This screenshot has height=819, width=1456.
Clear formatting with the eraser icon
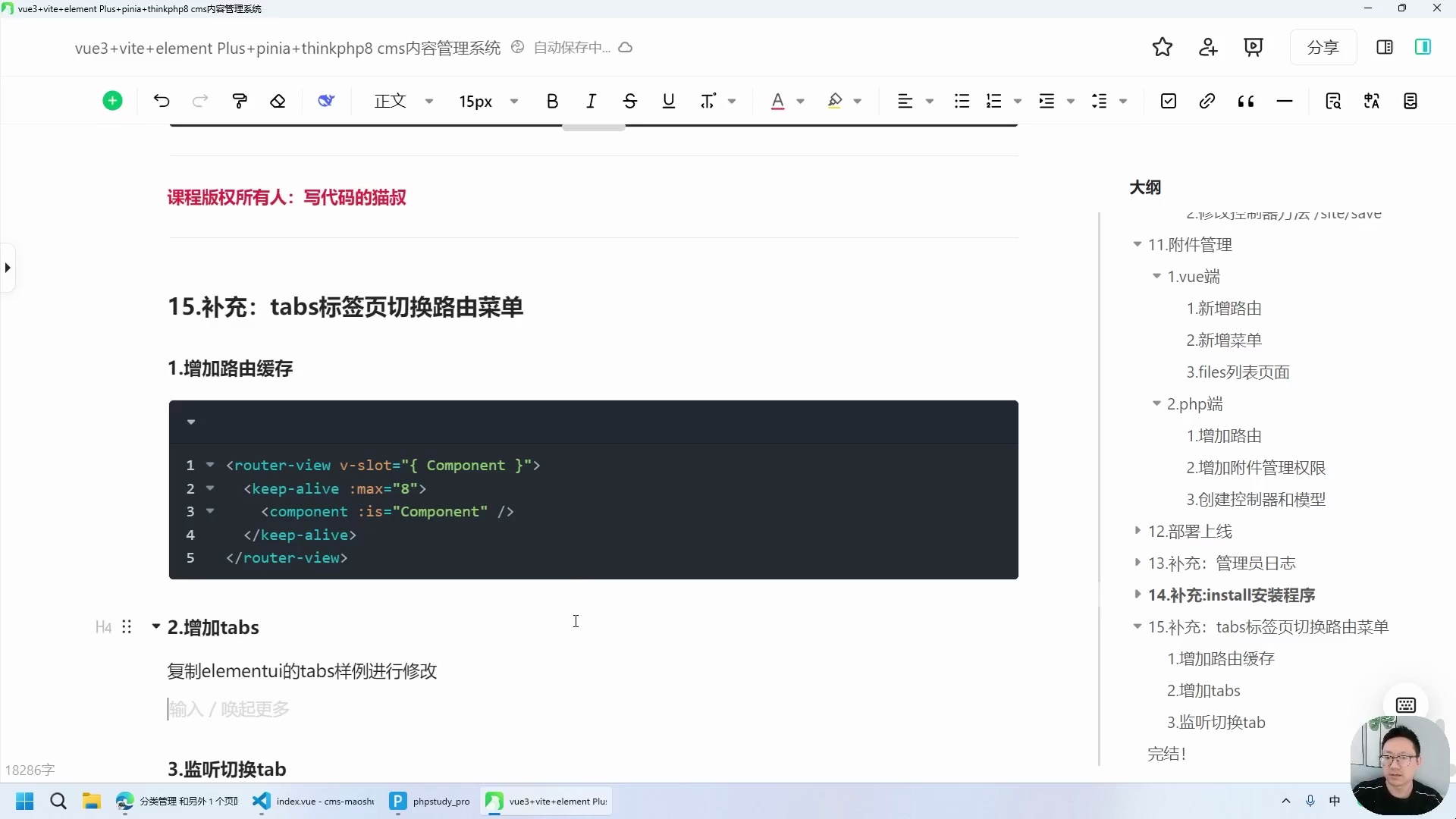pos(278,101)
